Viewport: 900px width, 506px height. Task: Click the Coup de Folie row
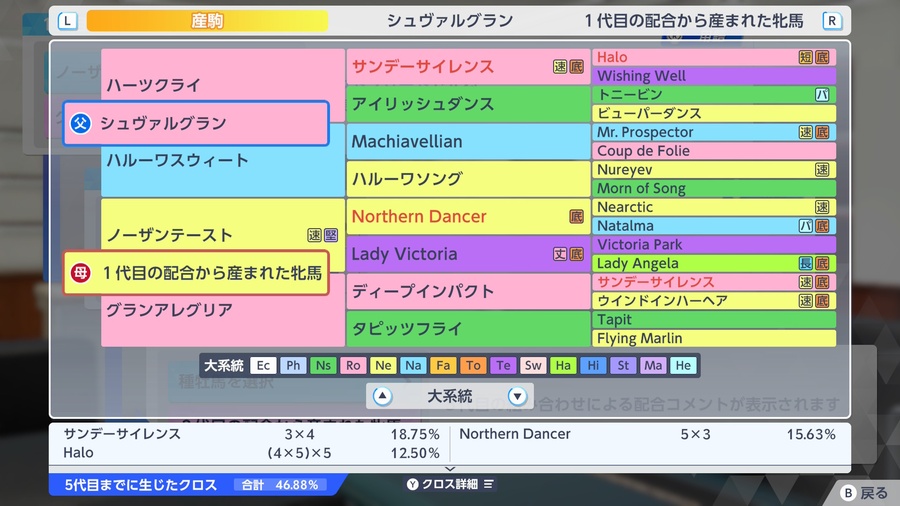[714, 151]
